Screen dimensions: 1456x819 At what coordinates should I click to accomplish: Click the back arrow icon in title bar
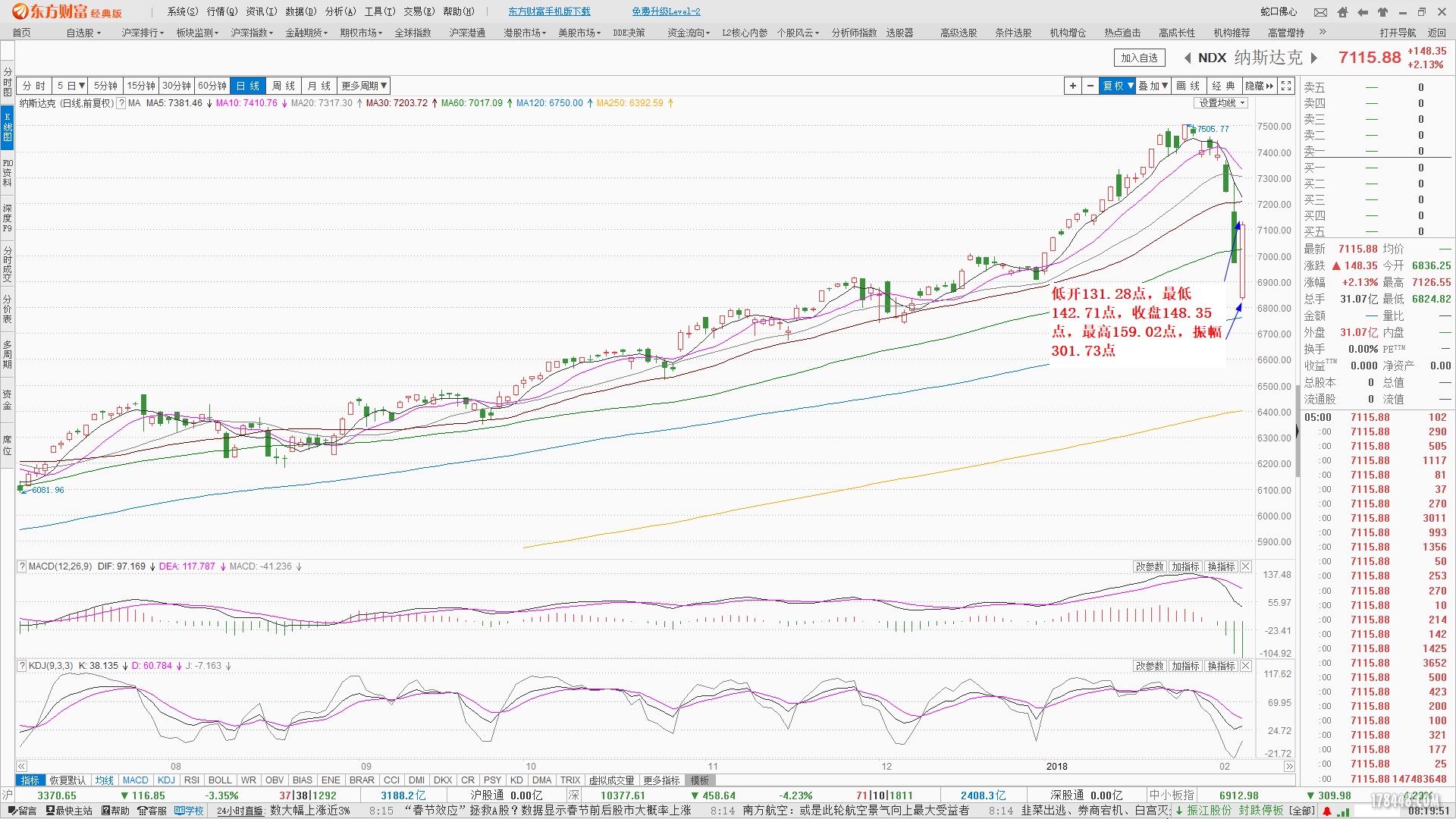[1363, 12]
